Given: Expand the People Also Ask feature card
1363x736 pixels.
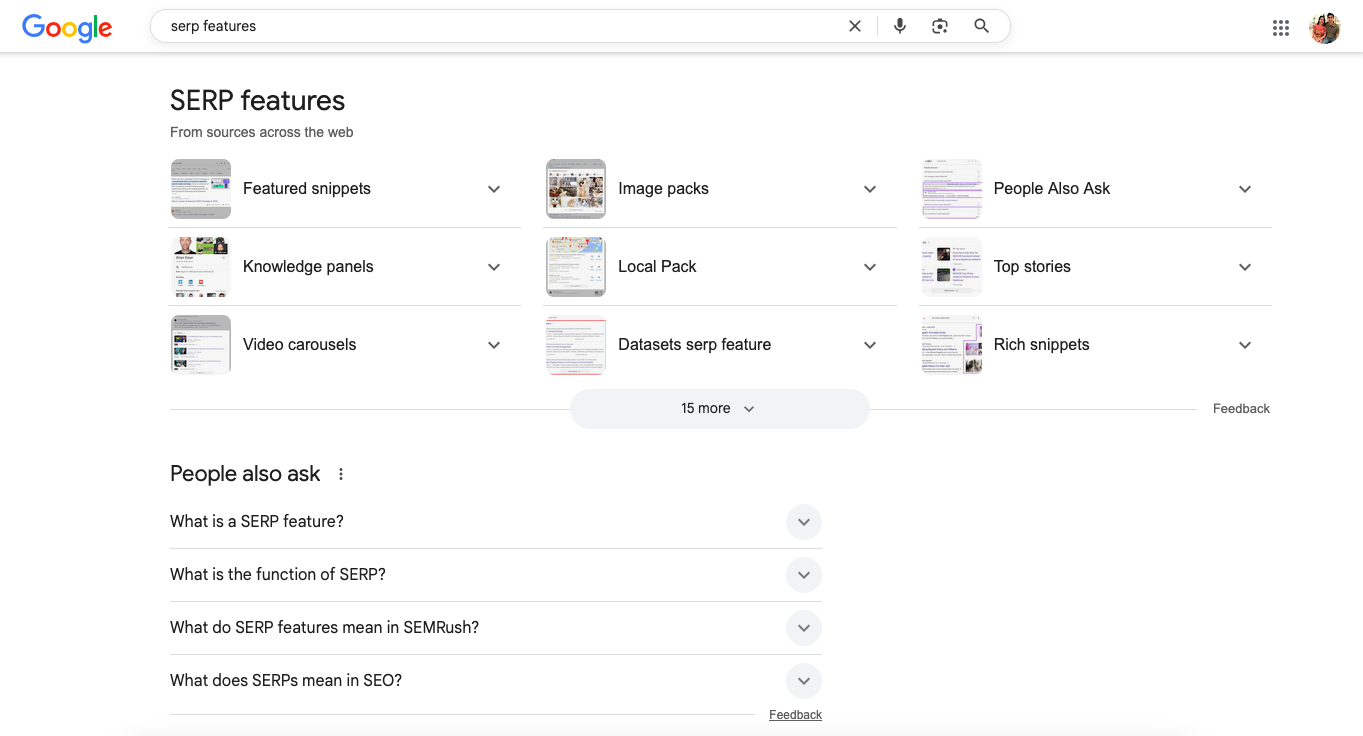Looking at the screenshot, I should (x=1245, y=188).
